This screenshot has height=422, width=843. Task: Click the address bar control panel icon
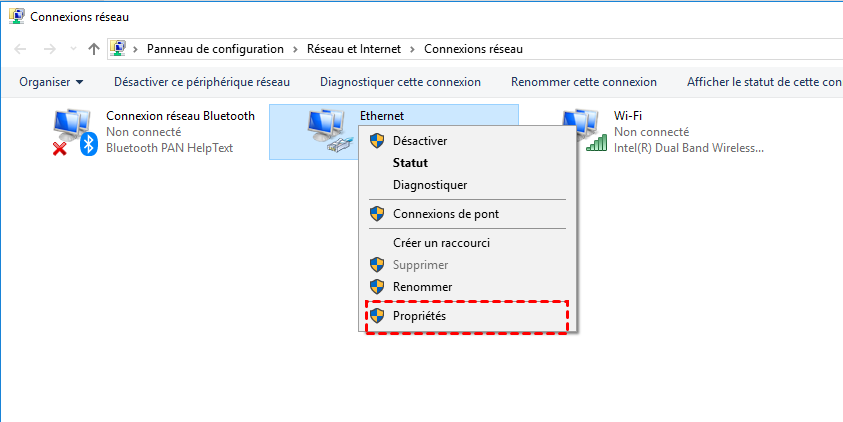119,48
